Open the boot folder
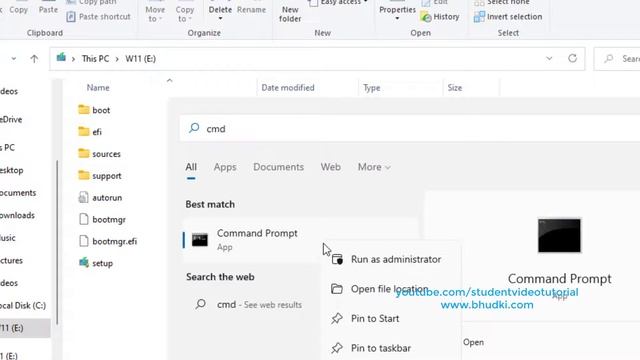Image resolution: width=640 pixels, height=360 pixels. point(94,110)
